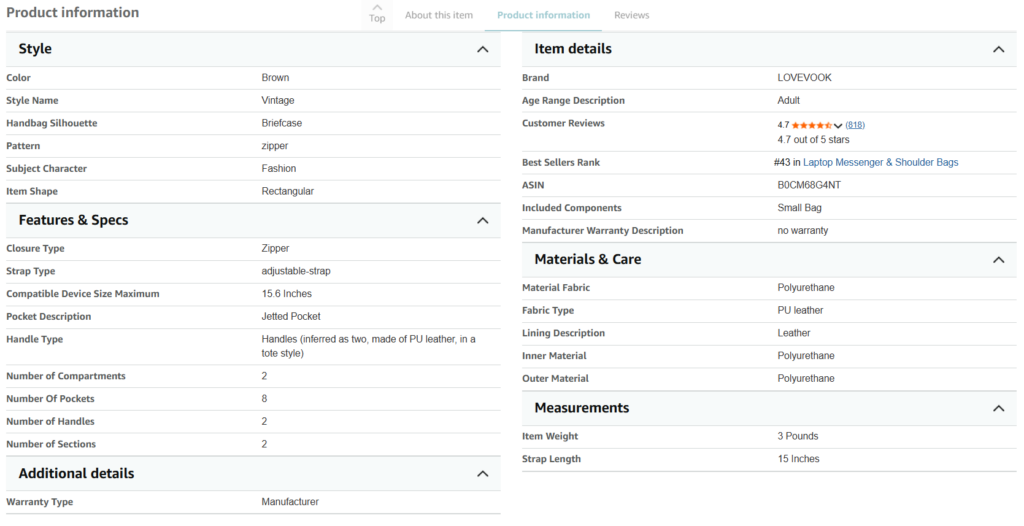Click the Manufacturer Warranty Description label

click(x=602, y=231)
